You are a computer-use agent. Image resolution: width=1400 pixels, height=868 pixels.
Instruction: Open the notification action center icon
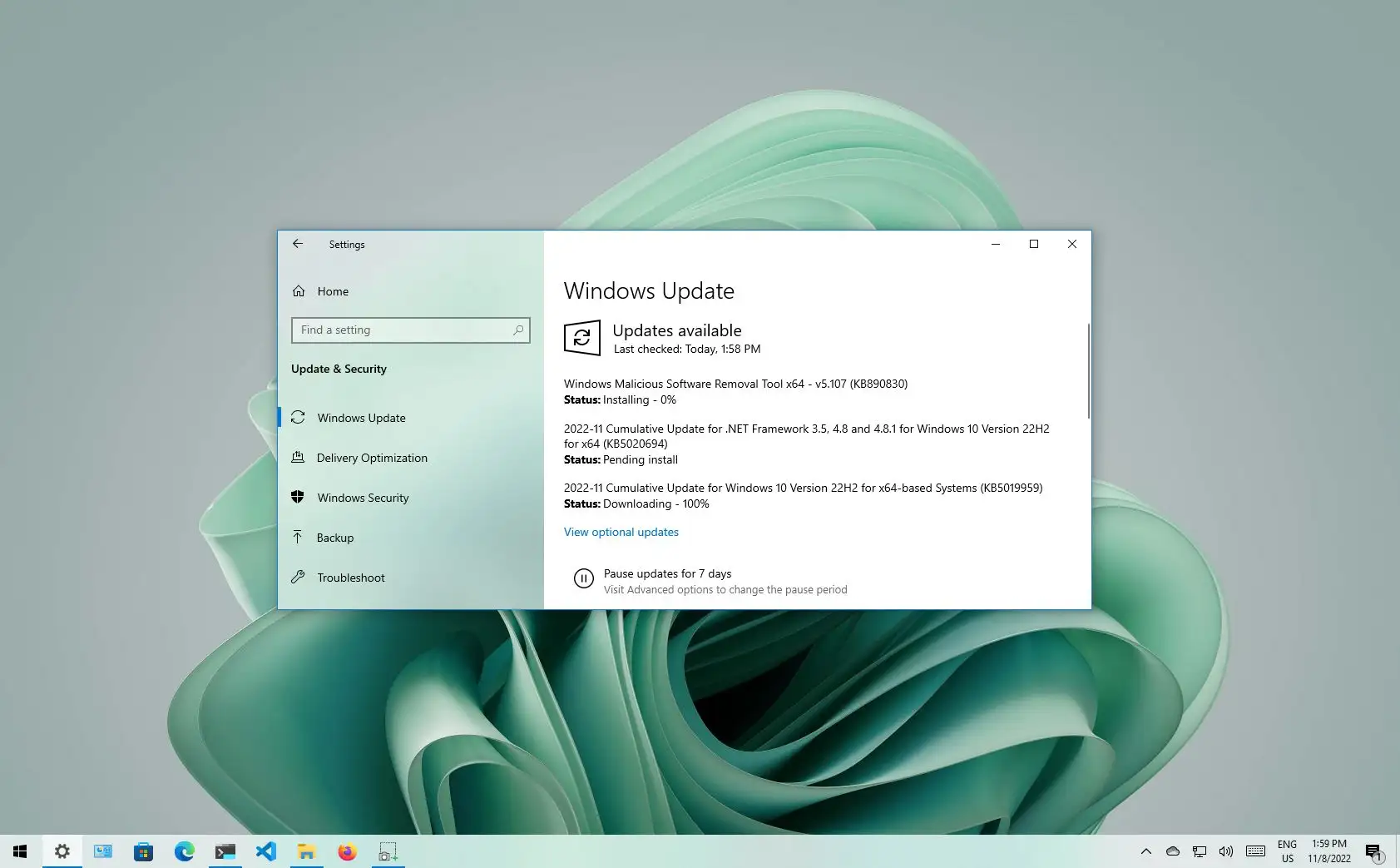[1374, 851]
